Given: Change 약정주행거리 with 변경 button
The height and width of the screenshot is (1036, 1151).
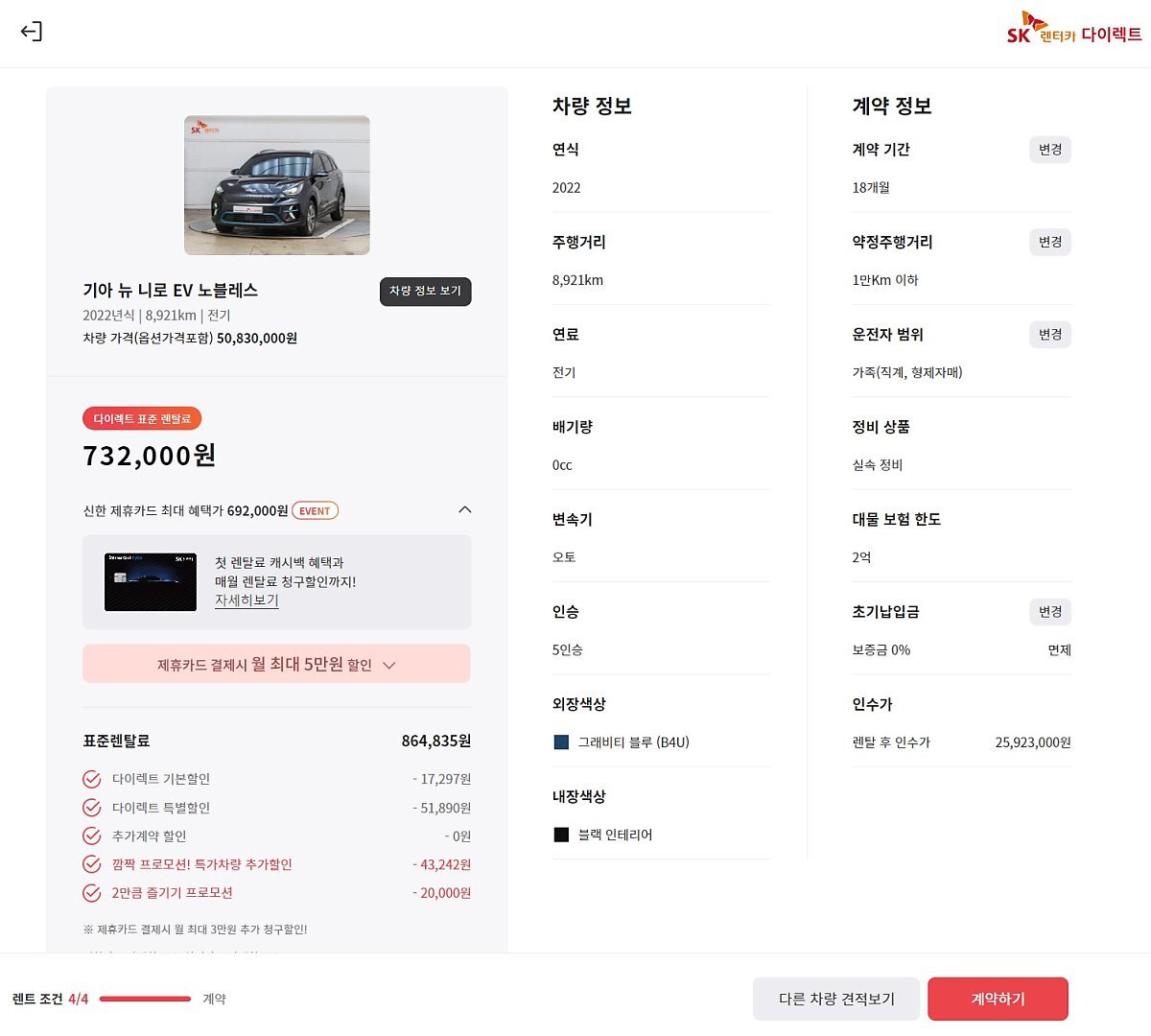Looking at the screenshot, I should pyautogui.click(x=1050, y=242).
